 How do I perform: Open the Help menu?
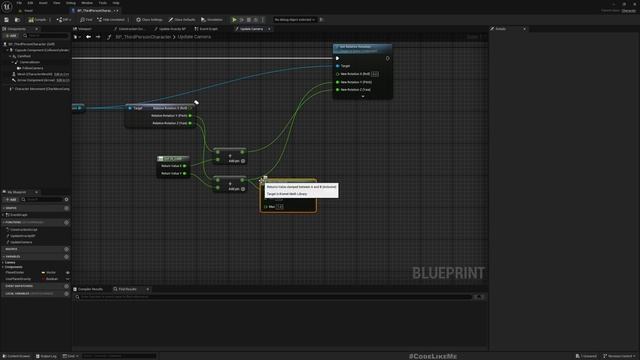tap(116, 3)
